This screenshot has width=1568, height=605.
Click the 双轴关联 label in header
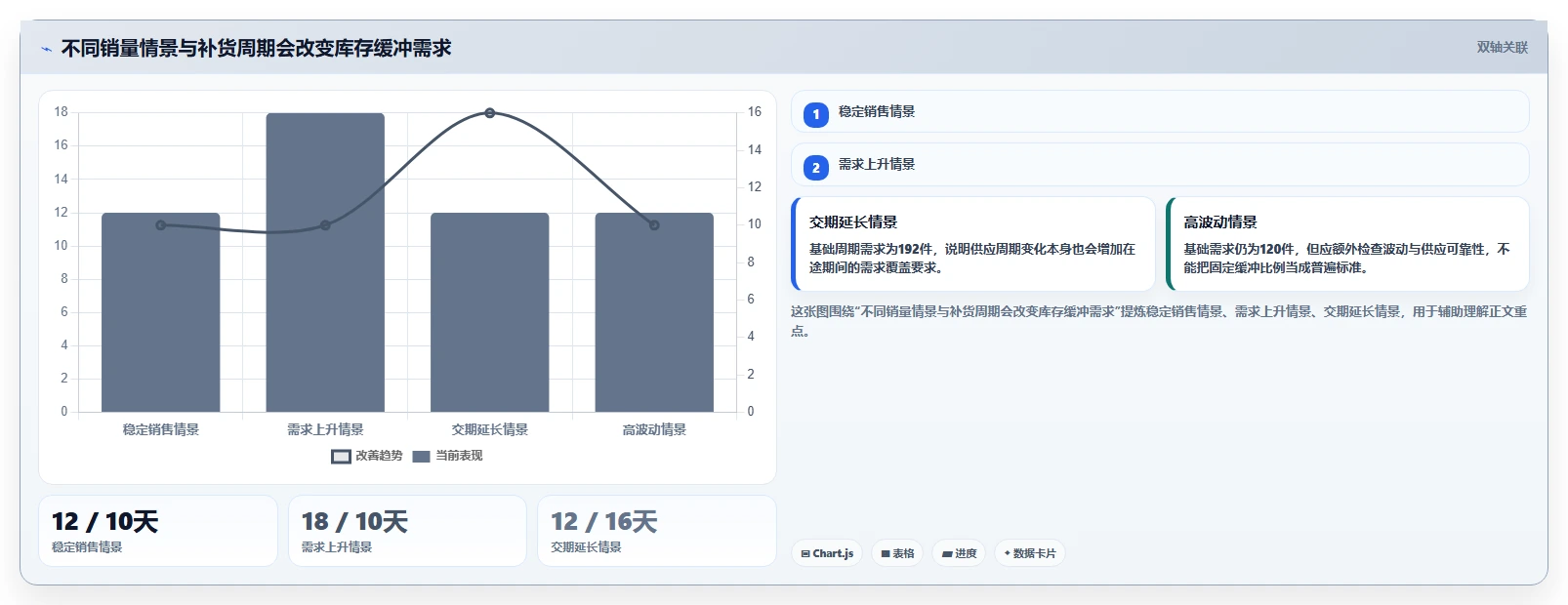pyautogui.click(x=1502, y=47)
